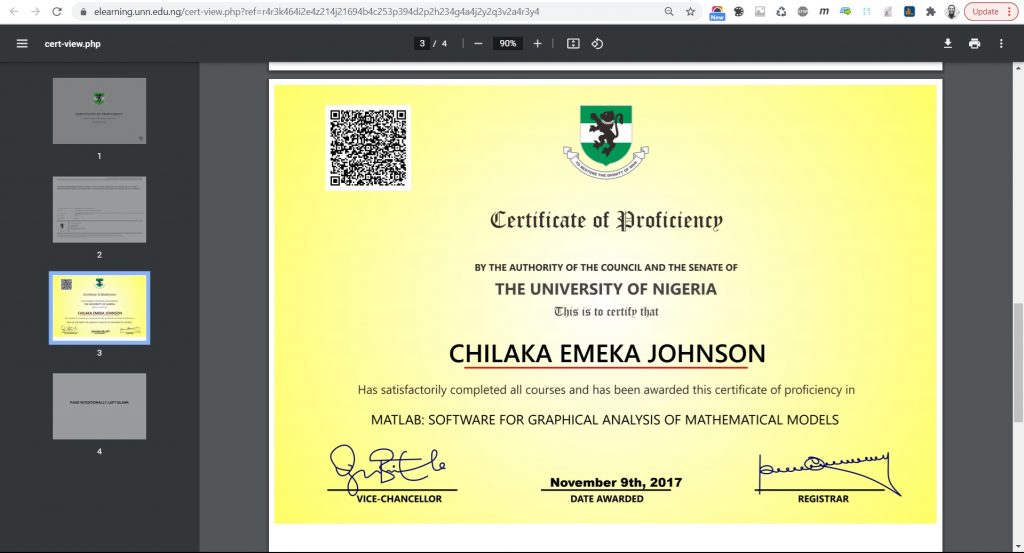Screen dimensions: 1024x553
Task: Click the QR code on certificate
Action: pos(368,148)
